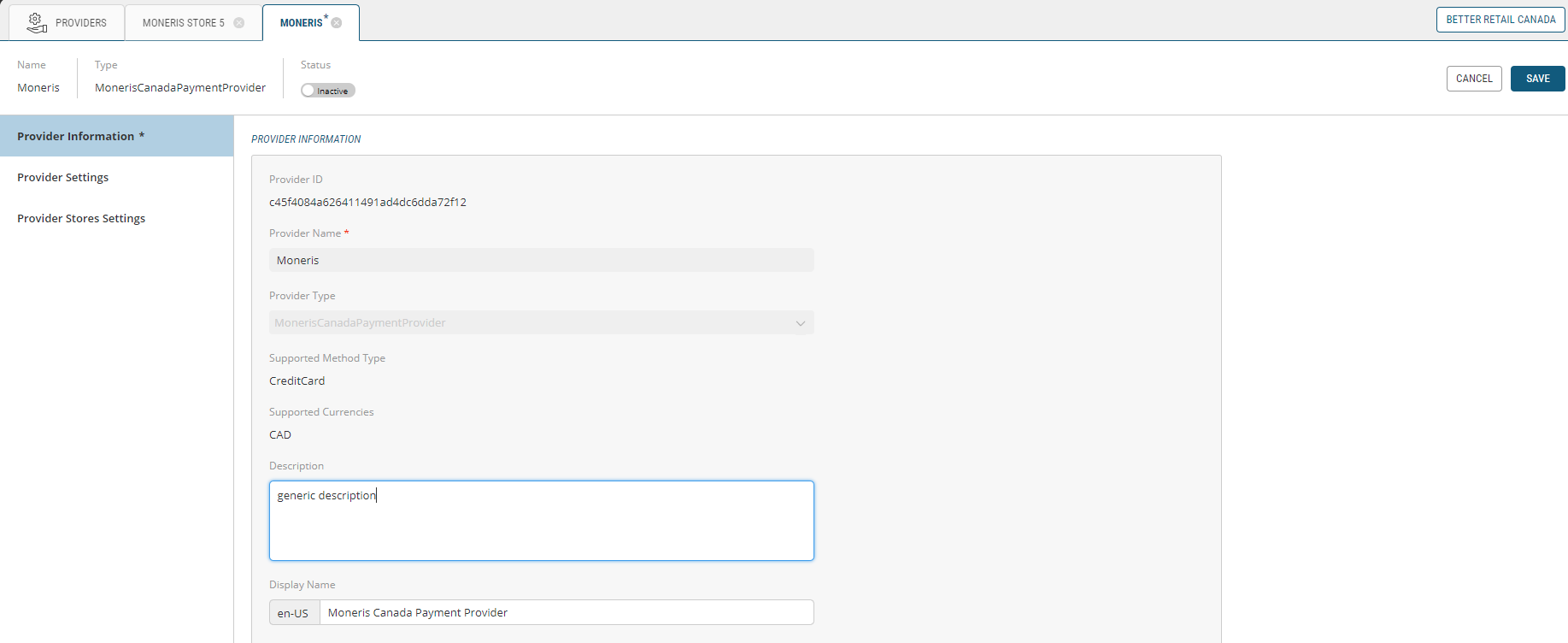Select the Moneris tab label

coord(301,23)
